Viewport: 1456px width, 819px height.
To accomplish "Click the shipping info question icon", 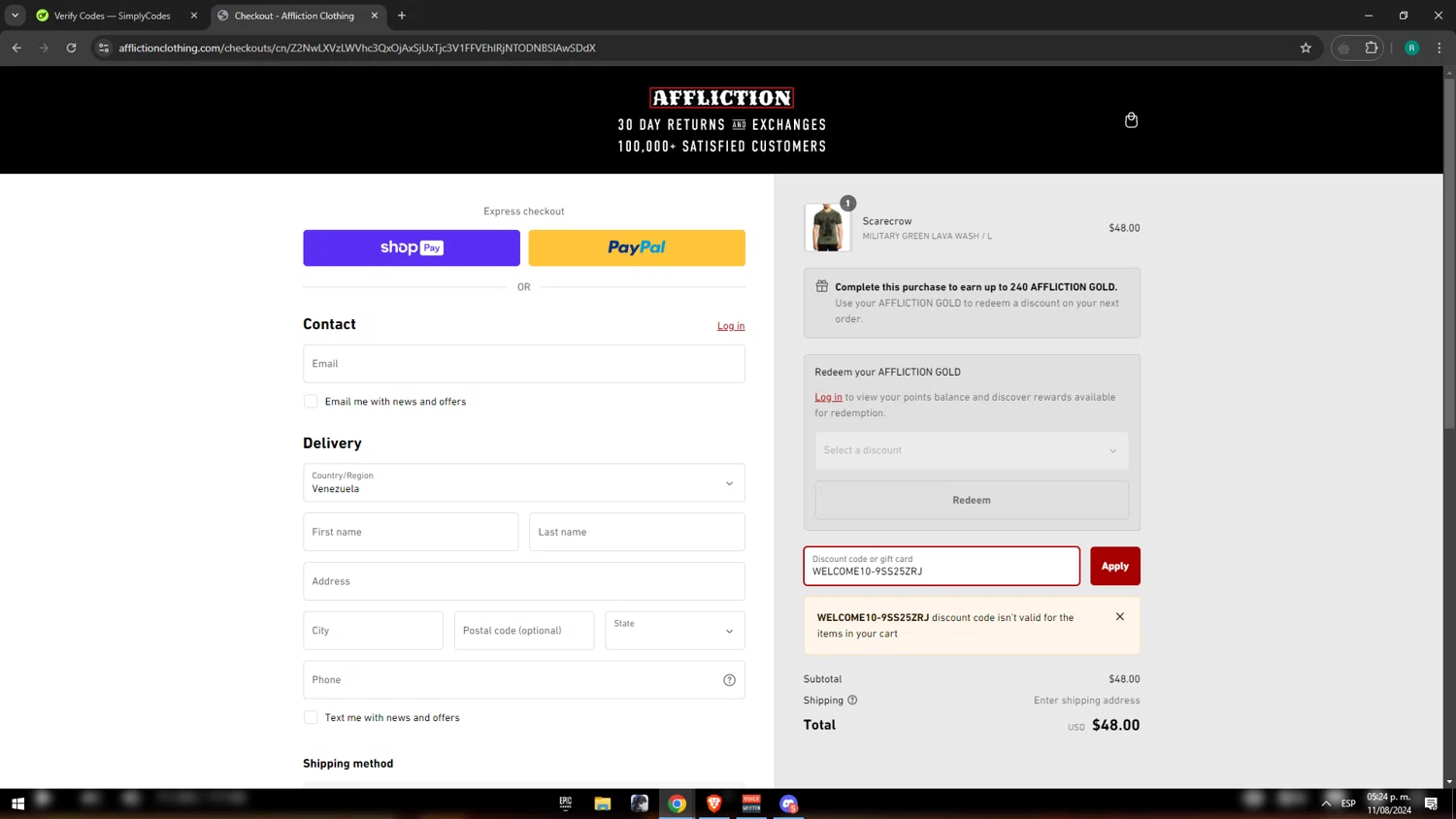I will (x=852, y=701).
